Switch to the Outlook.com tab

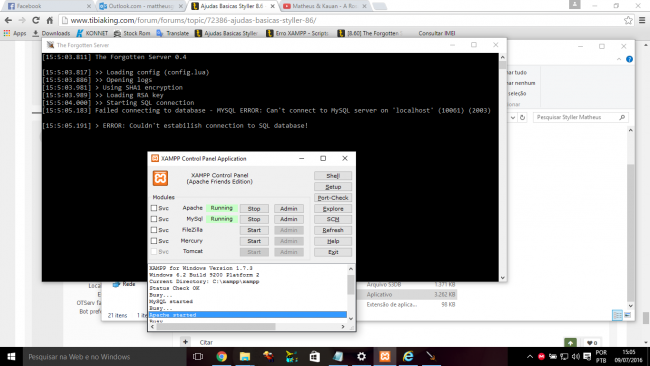point(141,6)
